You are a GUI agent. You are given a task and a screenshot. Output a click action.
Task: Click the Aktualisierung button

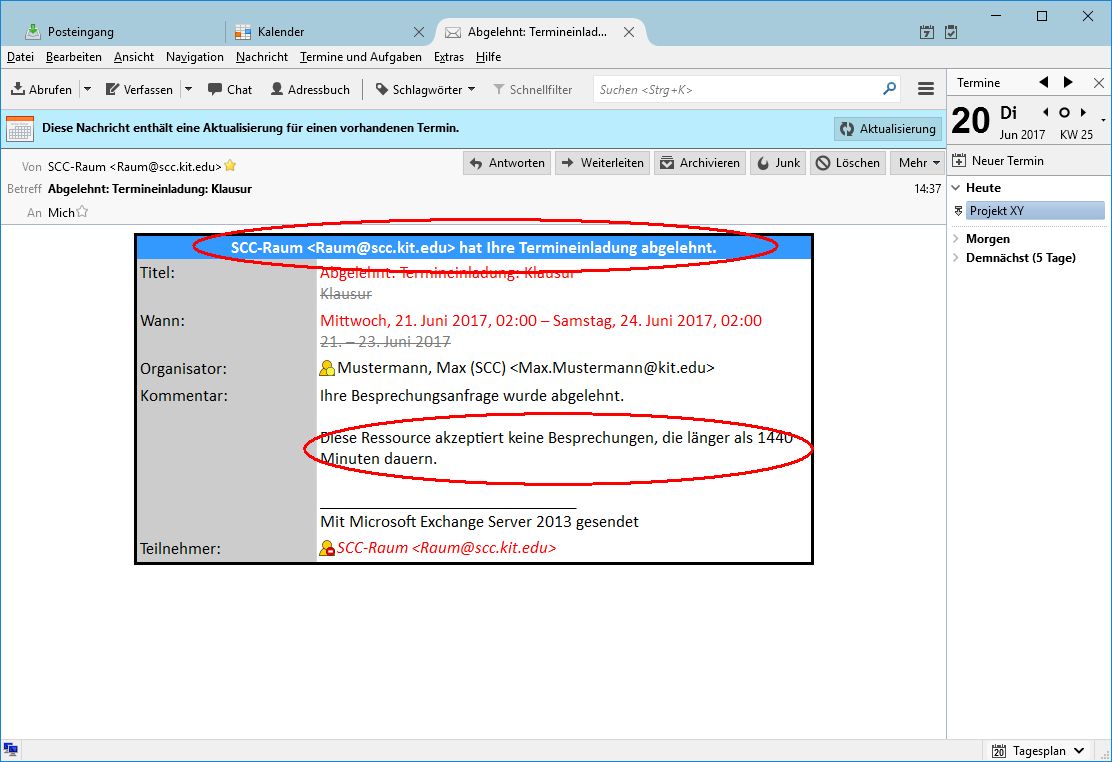click(x=888, y=128)
